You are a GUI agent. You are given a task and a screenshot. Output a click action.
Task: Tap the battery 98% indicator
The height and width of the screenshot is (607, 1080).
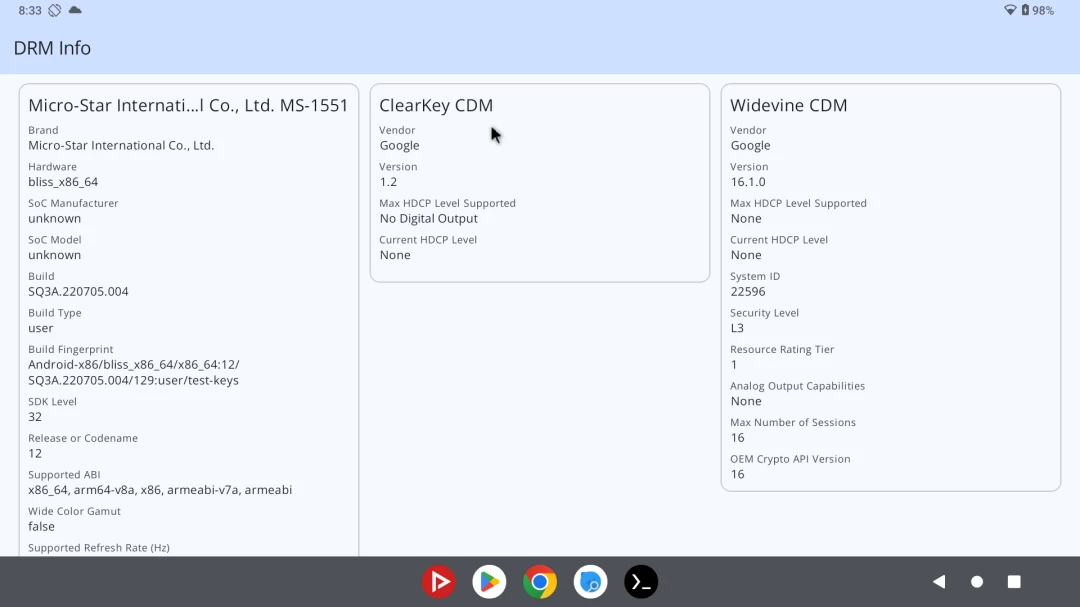point(1038,10)
